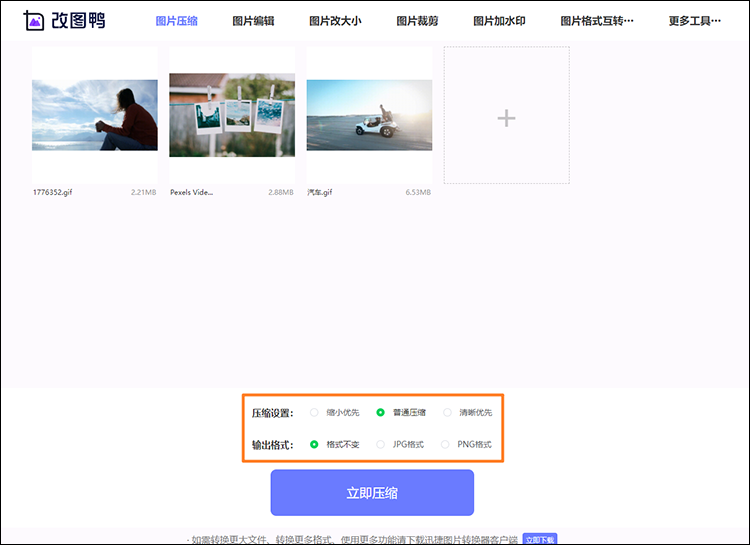The width and height of the screenshot is (750, 545).
Task: Click the 压缩设置 label
Action: point(273,413)
